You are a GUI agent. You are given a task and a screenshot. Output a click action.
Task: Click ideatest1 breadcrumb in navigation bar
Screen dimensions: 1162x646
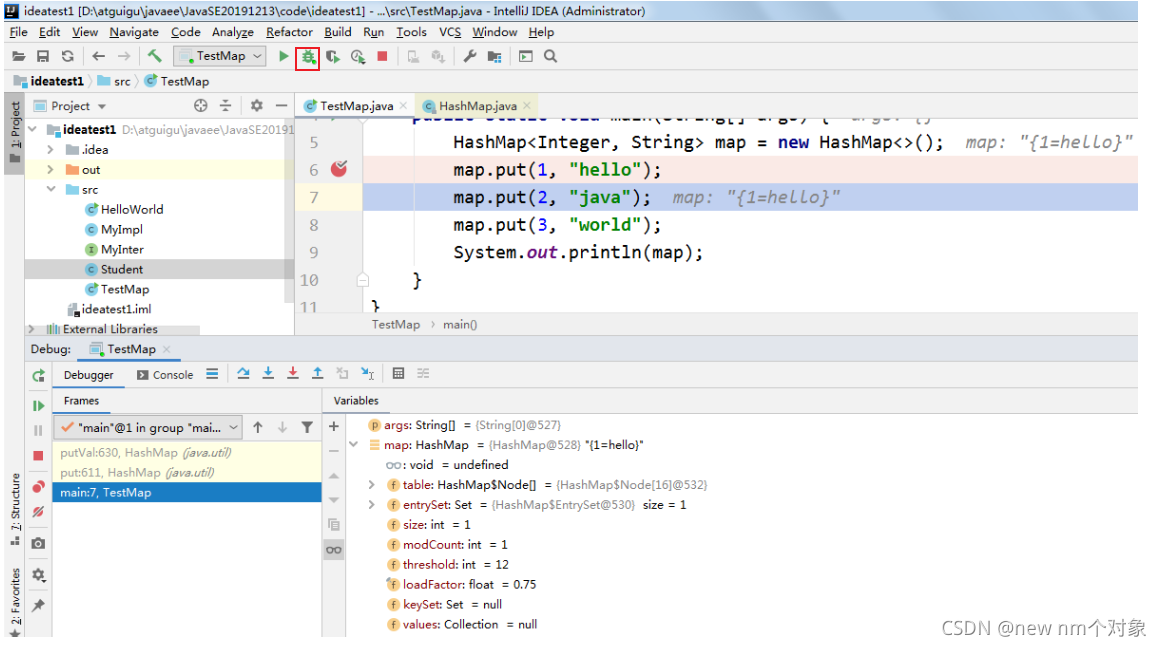tap(57, 81)
